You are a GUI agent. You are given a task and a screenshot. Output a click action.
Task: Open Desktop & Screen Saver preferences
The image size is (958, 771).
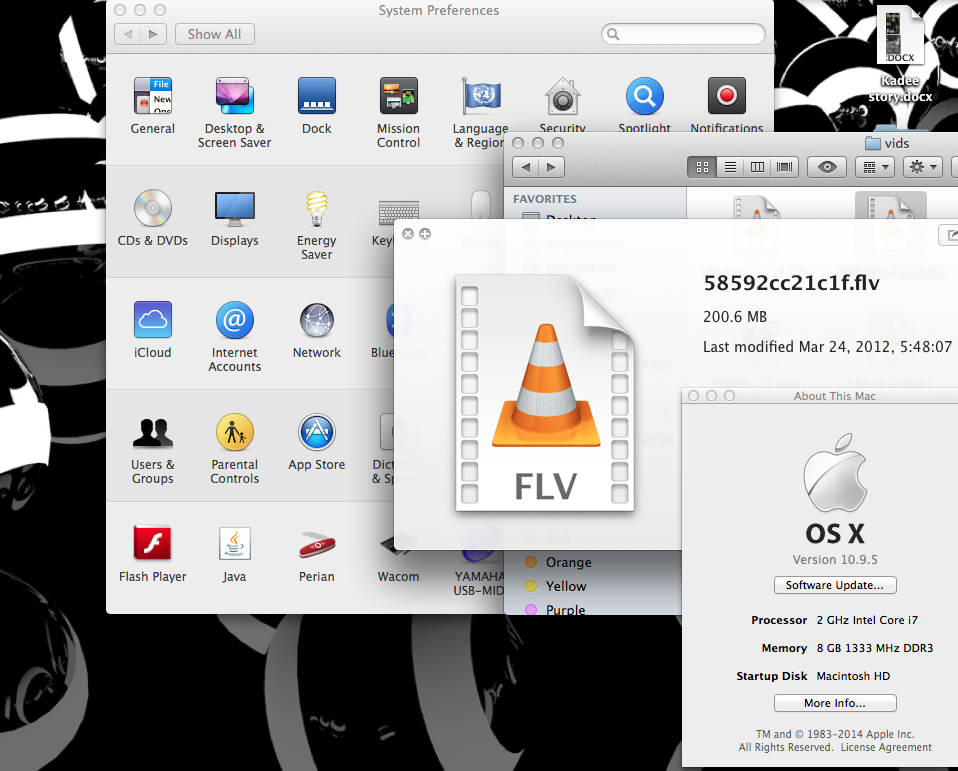tap(235, 112)
